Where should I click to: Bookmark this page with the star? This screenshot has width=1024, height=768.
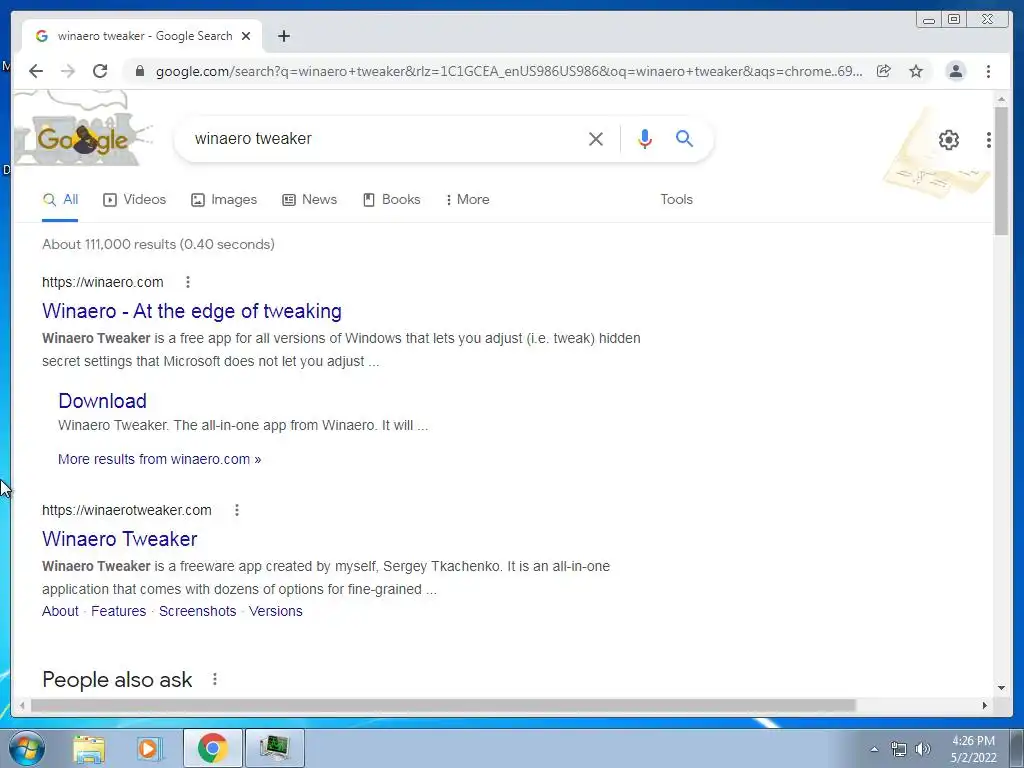point(916,71)
